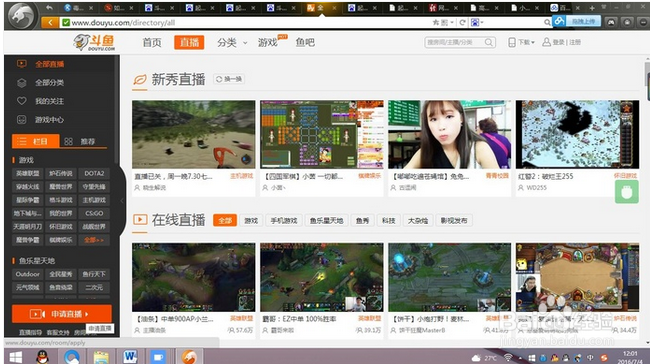The height and width of the screenshot is (364, 650).
Task: Click the 在线直播 play icon heading
Action: 140,219
